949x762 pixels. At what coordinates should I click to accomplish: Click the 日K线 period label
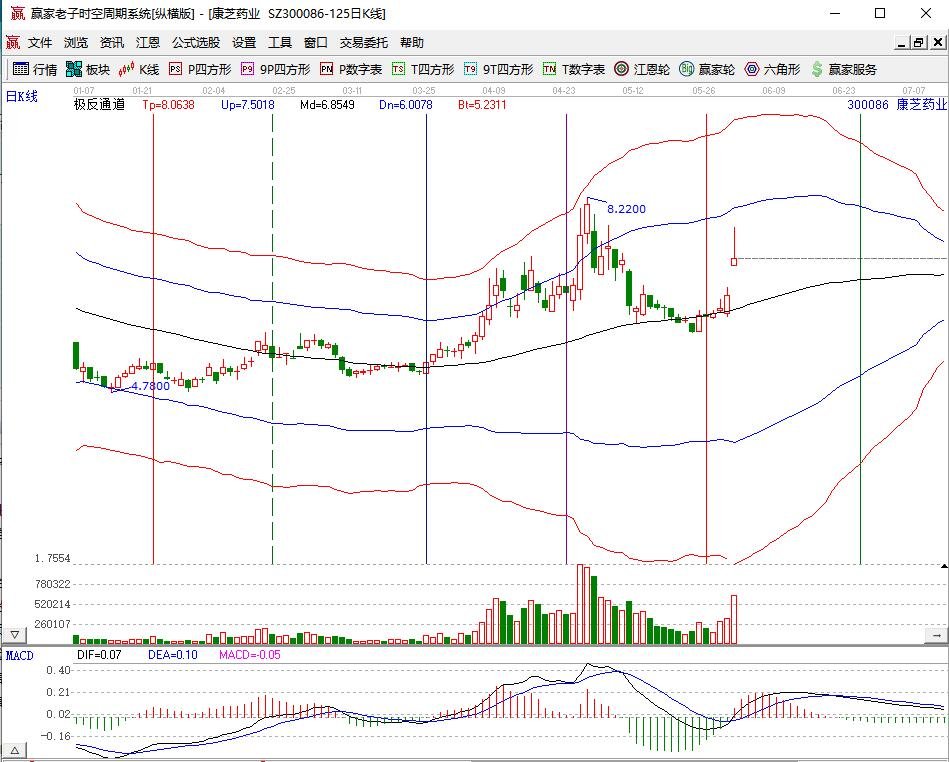coord(22,97)
